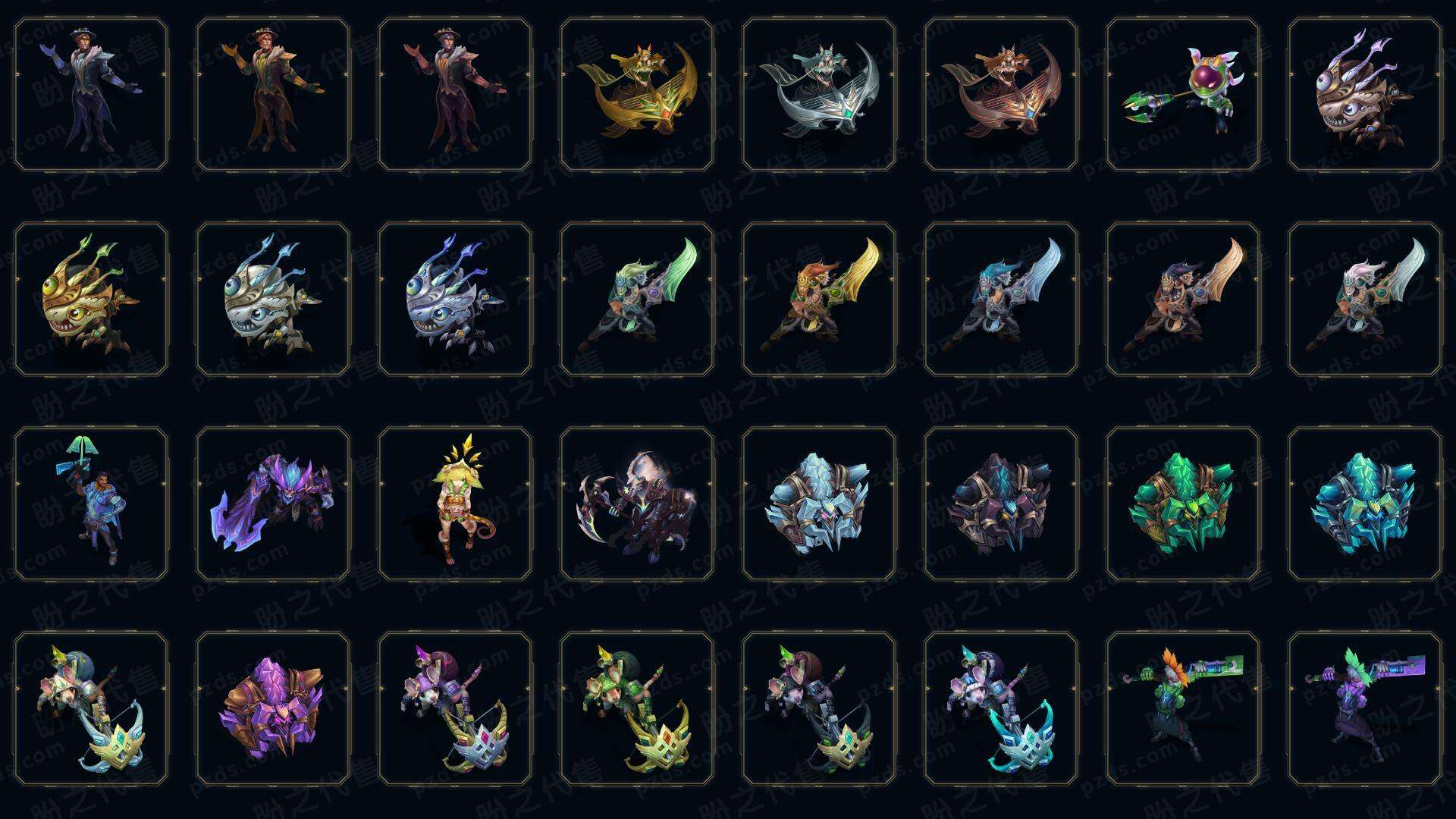This screenshot has height=819, width=1456.
Task: Select the purple fighter with green hair
Action: (x=1365, y=708)
